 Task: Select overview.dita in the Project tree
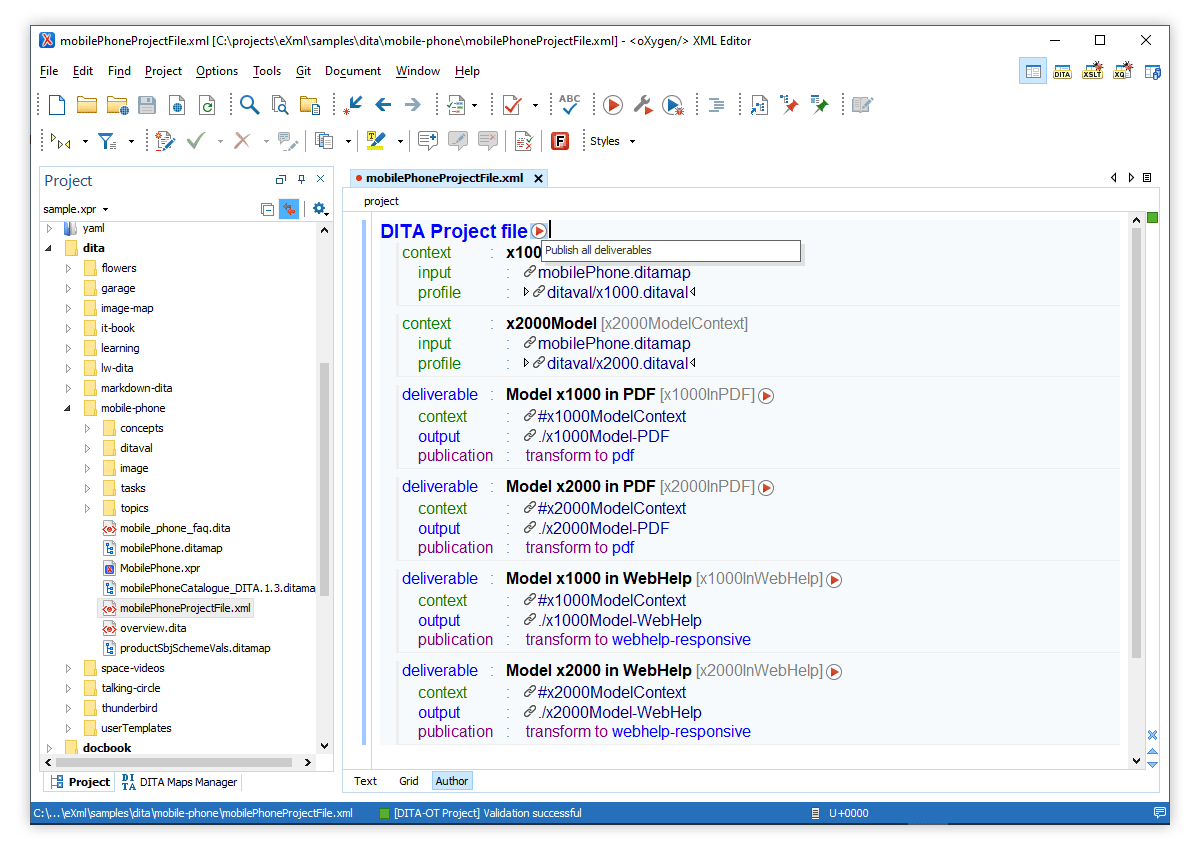pyautogui.click(x=153, y=628)
